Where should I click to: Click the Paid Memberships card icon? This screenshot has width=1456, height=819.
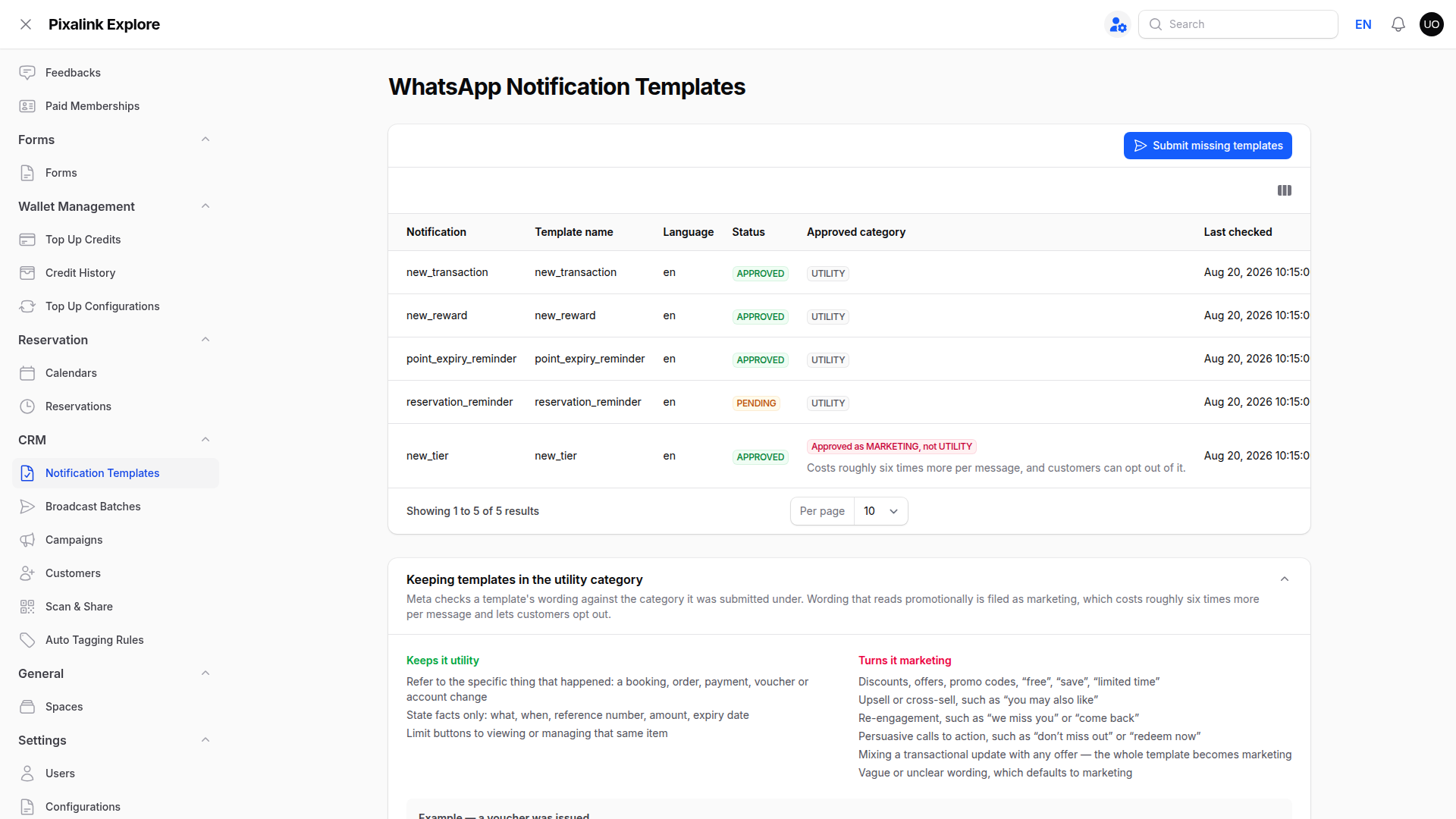point(27,106)
